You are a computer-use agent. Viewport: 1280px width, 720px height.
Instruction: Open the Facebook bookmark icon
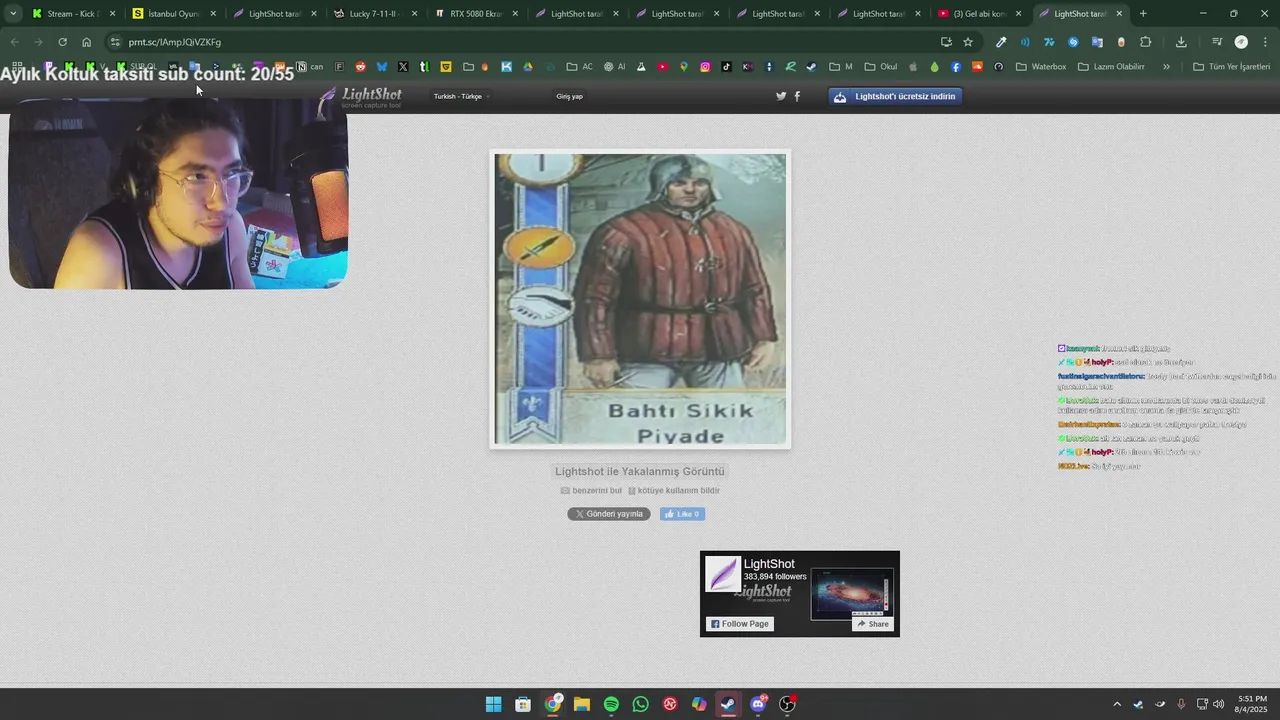(x=955, y=67)
